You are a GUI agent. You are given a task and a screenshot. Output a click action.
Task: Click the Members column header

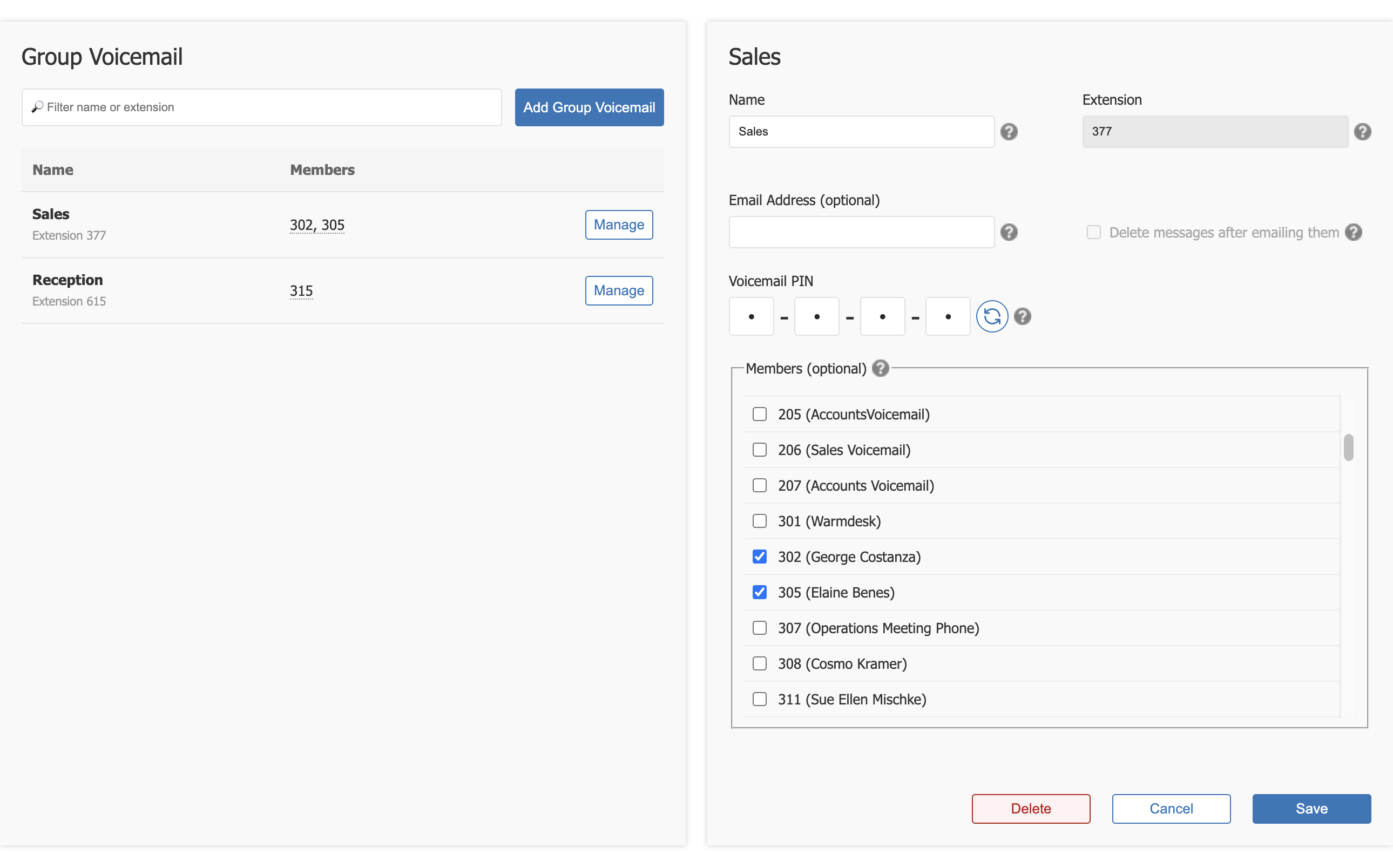322,170
